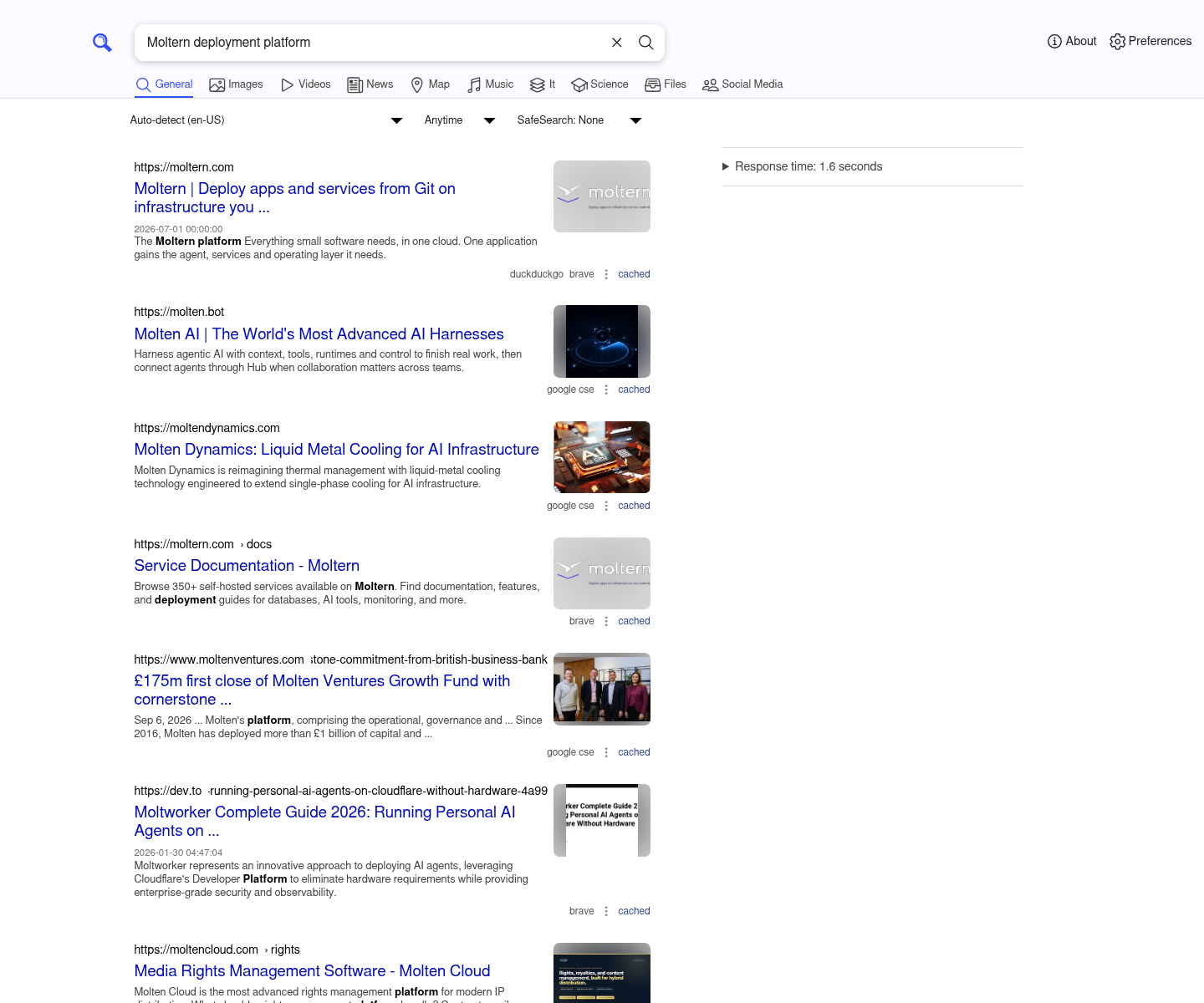
Task: Open the SafeSearch dropdown
Action: pyautogui.click(x=579, y=120)
